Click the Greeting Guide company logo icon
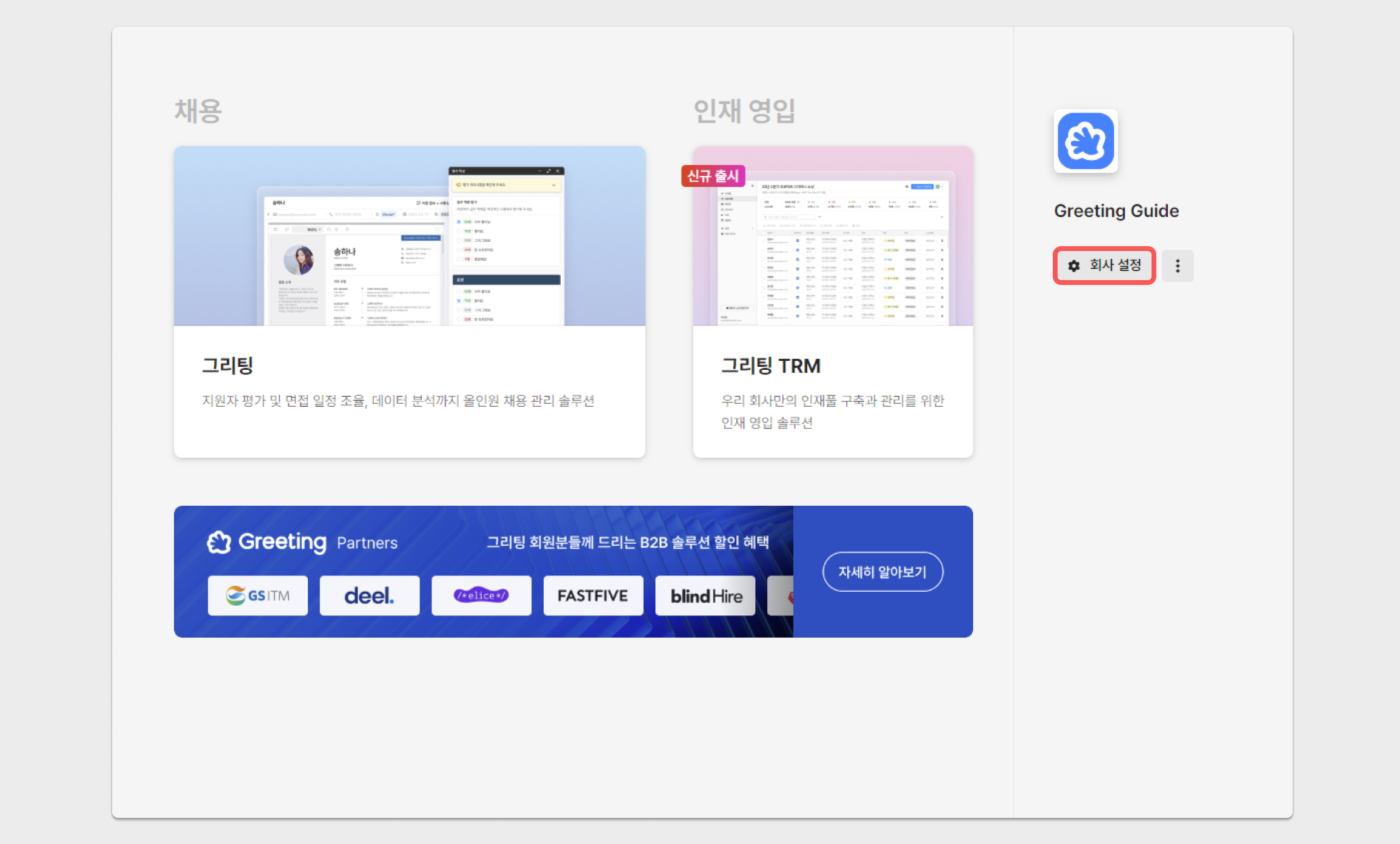The height and width of the screenshot is (844, 1400). pyautogui.click(x=1085, y=141)
